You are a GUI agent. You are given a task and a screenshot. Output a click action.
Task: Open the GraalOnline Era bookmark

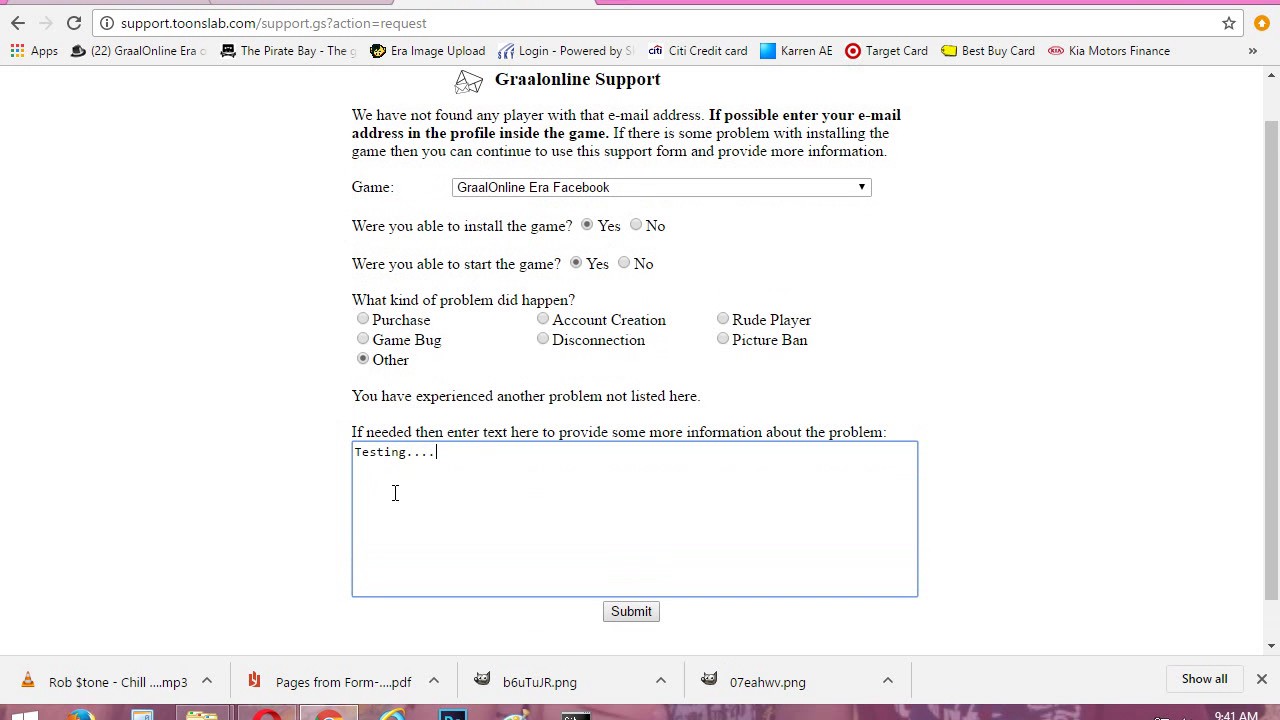138,51
